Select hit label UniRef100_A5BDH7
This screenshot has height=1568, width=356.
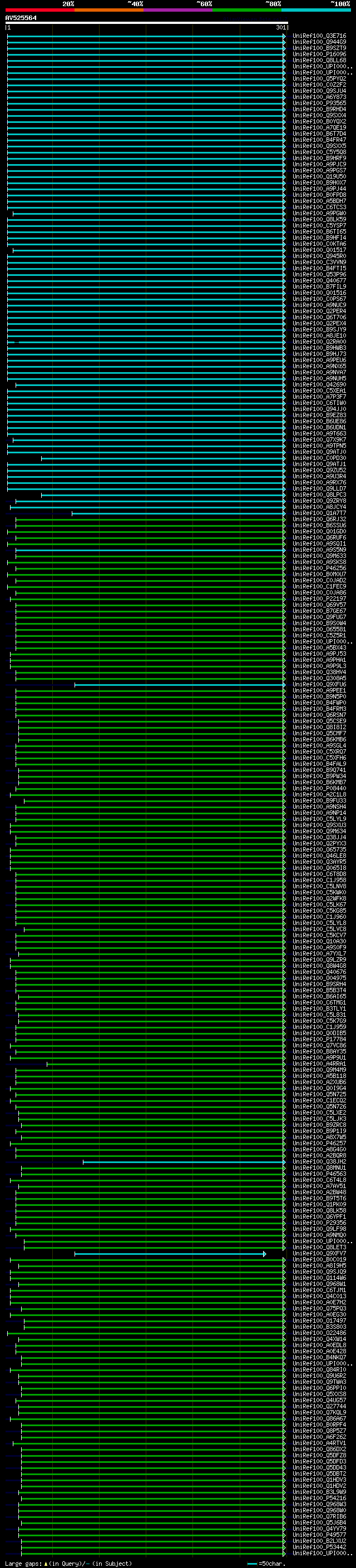click(x=319, y=201)
